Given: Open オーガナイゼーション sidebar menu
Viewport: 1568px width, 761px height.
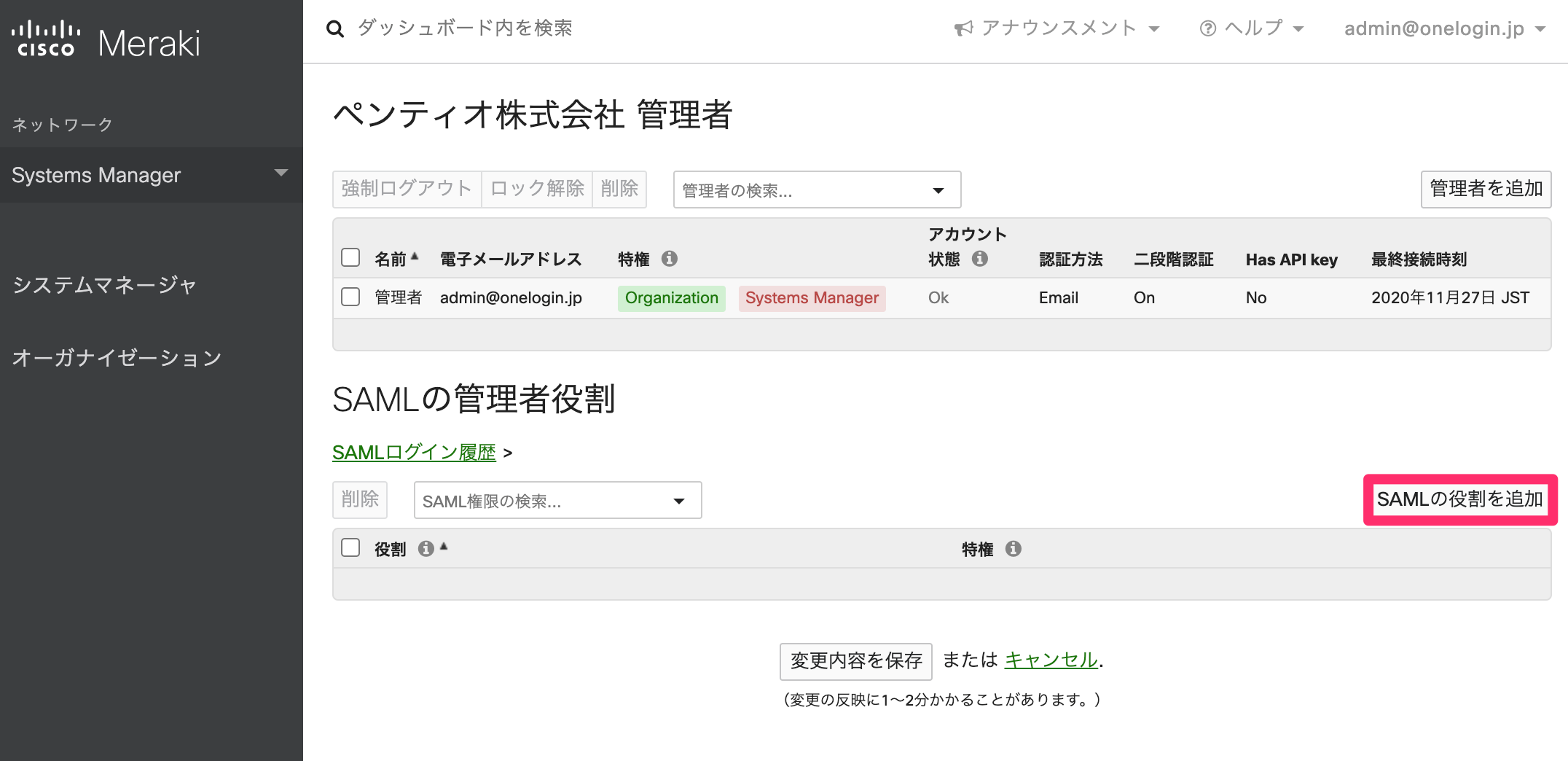Looking at the screenshot, I should pos(117,357).
